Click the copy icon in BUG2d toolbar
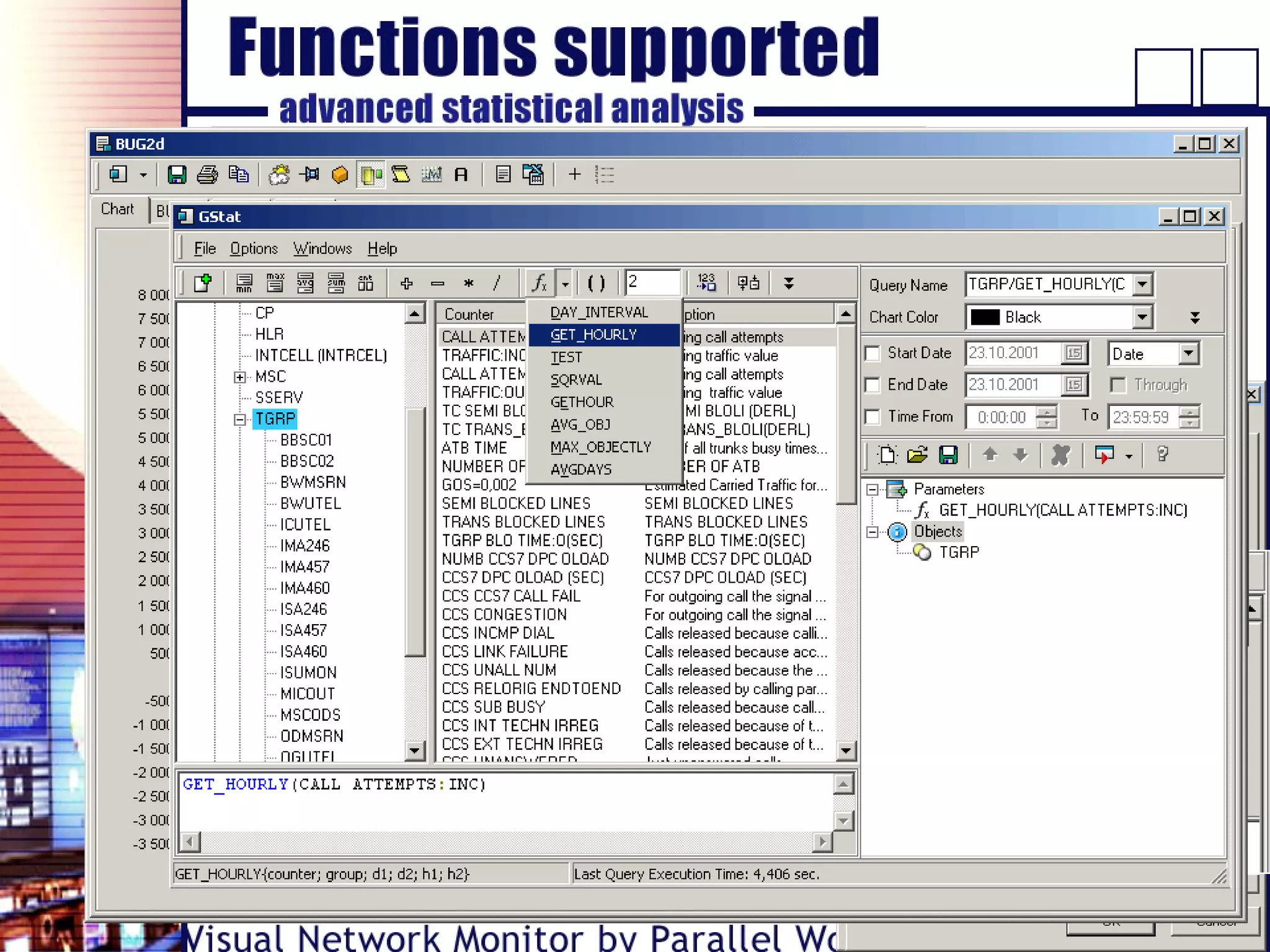 pyautogui.click(x=239, y=175)
